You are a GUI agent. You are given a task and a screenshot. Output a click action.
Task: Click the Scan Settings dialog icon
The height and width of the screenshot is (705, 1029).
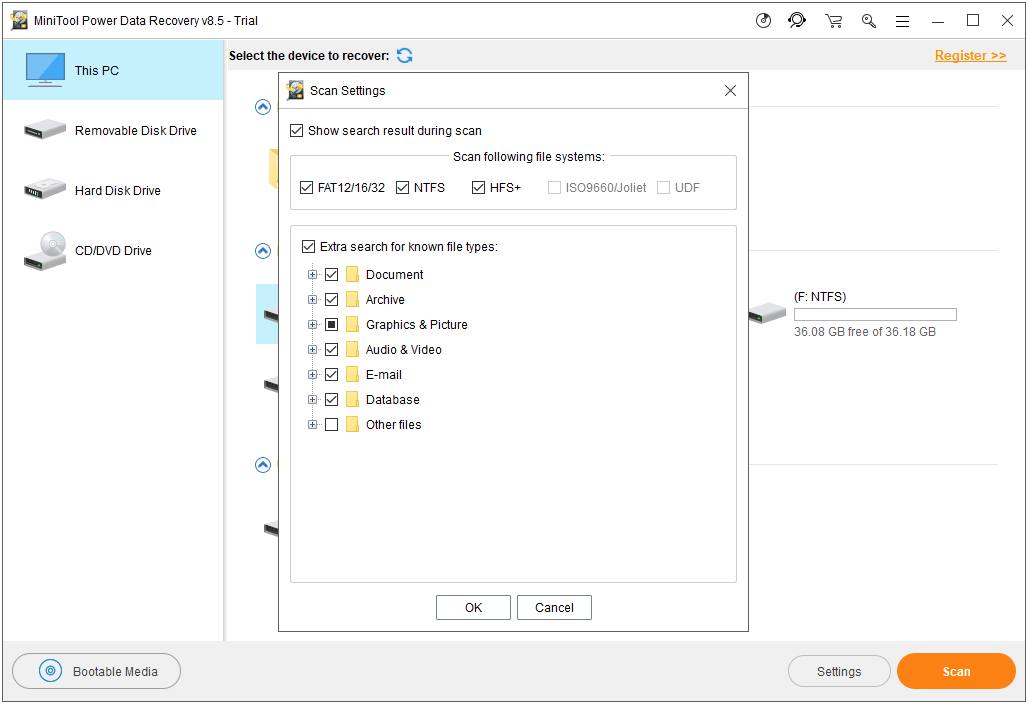295,91
